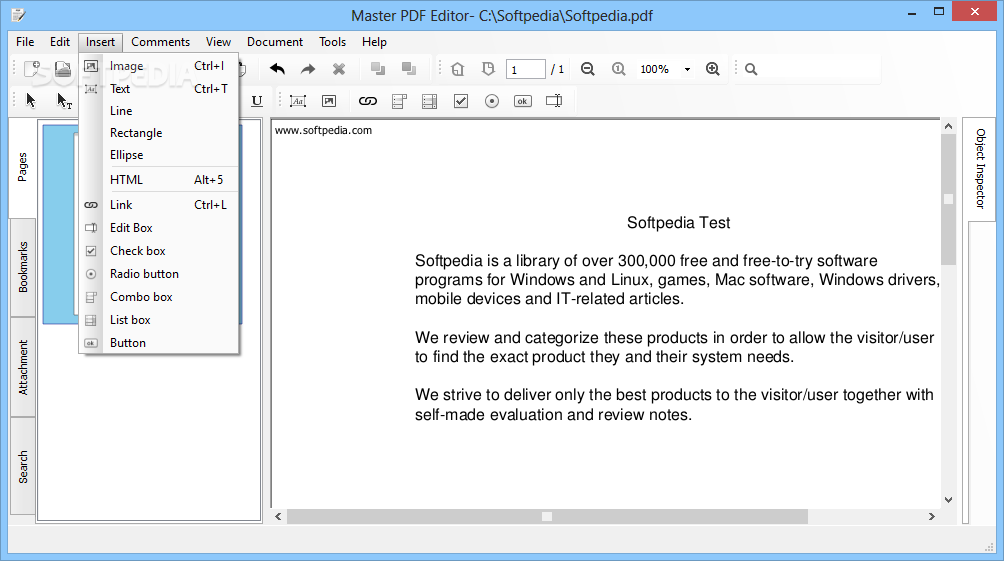The width and height of the screenshot is (1004, 561).
Task: Choose Ellipse from the Insert menu
Action: [x=159, y=155]
